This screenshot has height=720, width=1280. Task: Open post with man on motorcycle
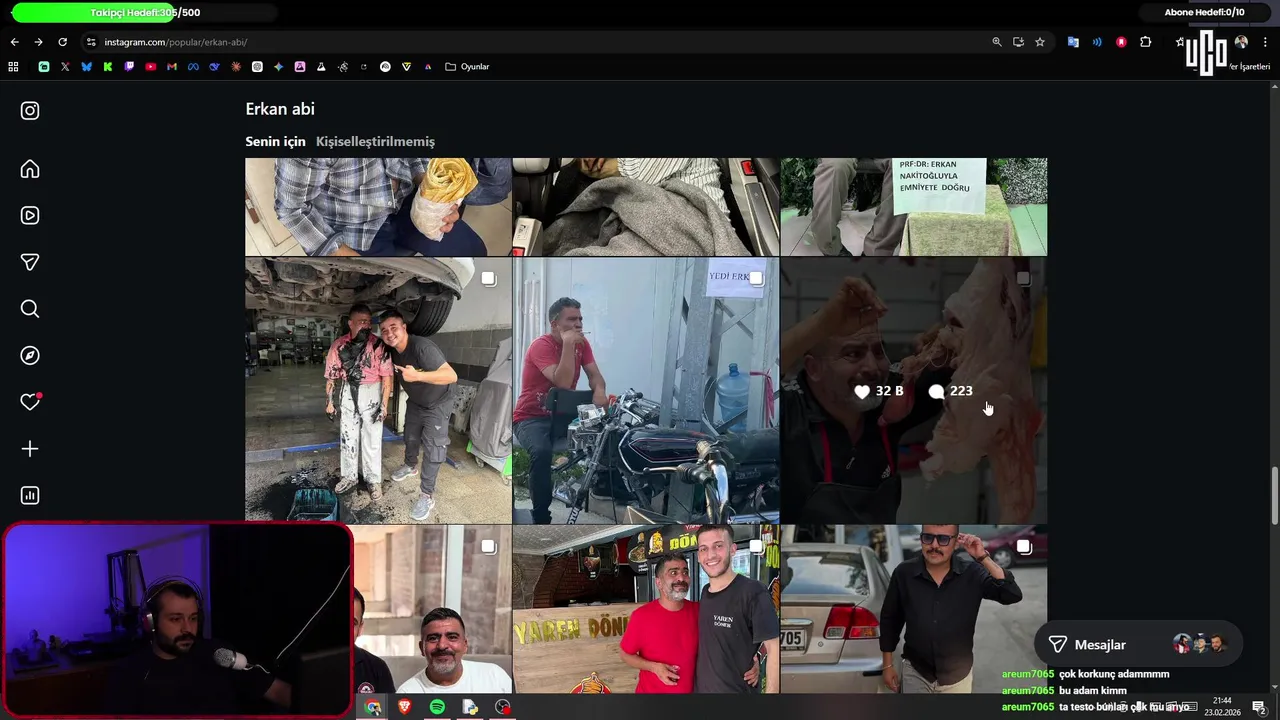[x=646, y=391]
